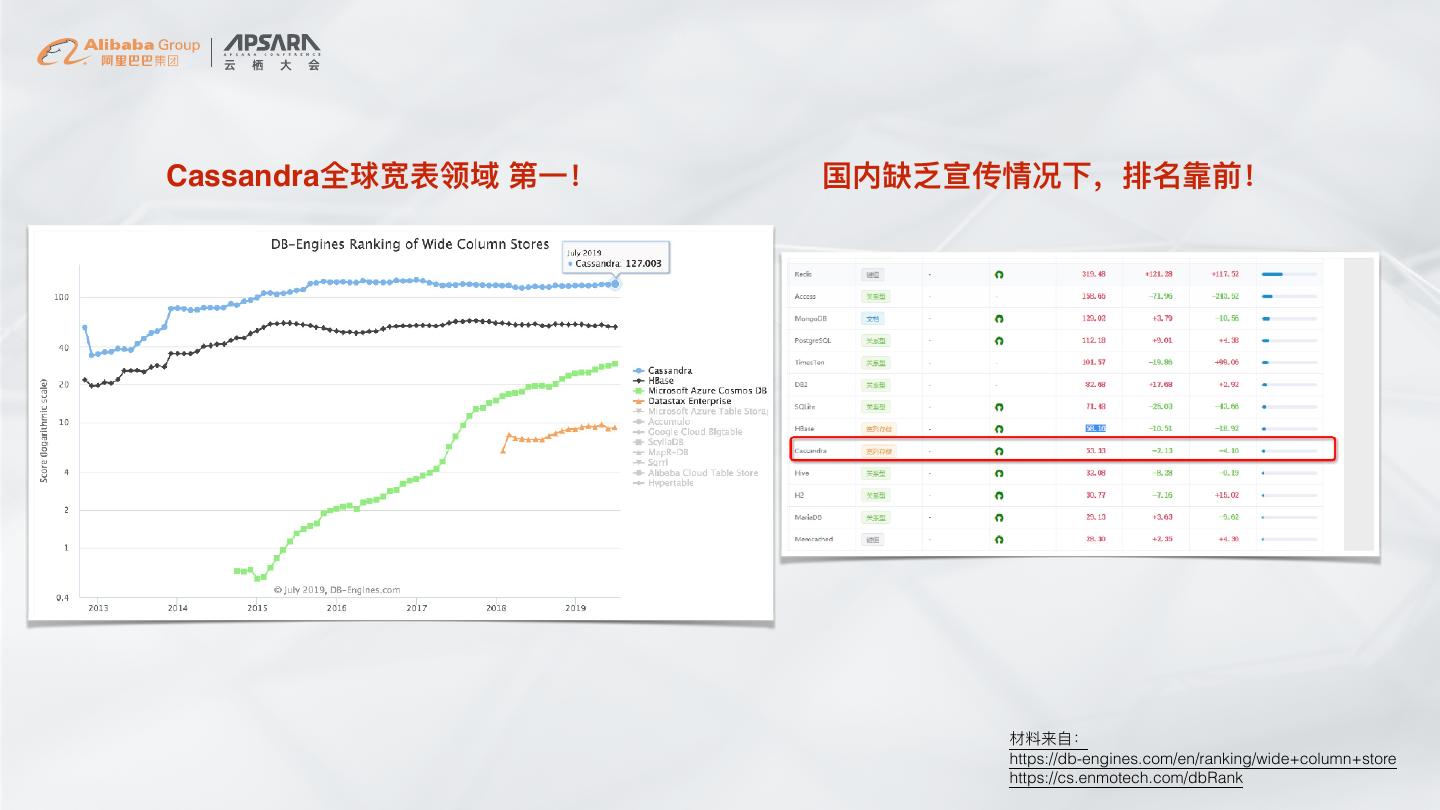Click the open-source icon in PostgreSQL row

(x=999, y=340)
